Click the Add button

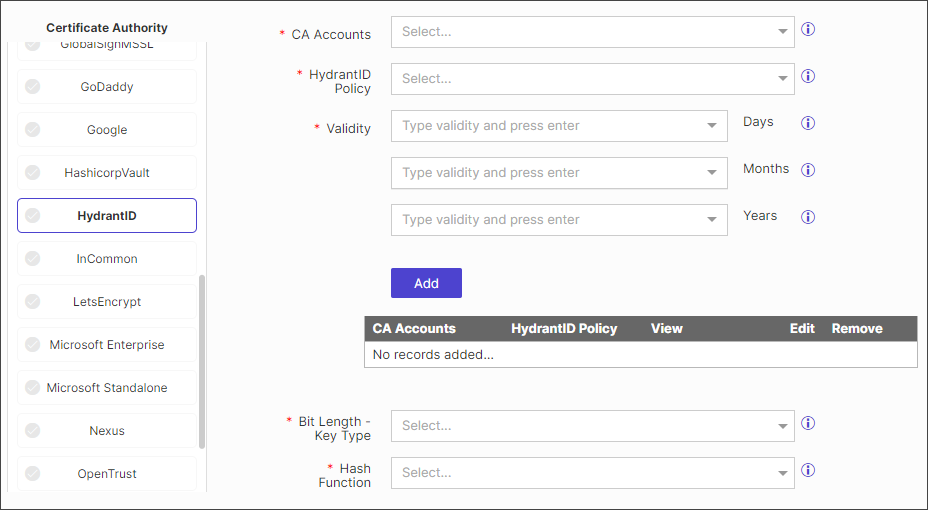(426, 283)
